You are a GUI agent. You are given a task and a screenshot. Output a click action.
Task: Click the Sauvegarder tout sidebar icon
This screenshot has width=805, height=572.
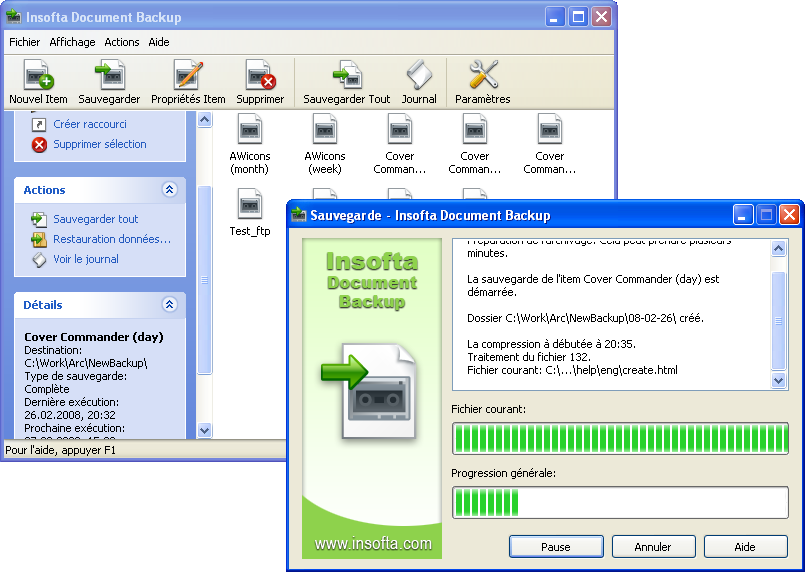[39, 219]
